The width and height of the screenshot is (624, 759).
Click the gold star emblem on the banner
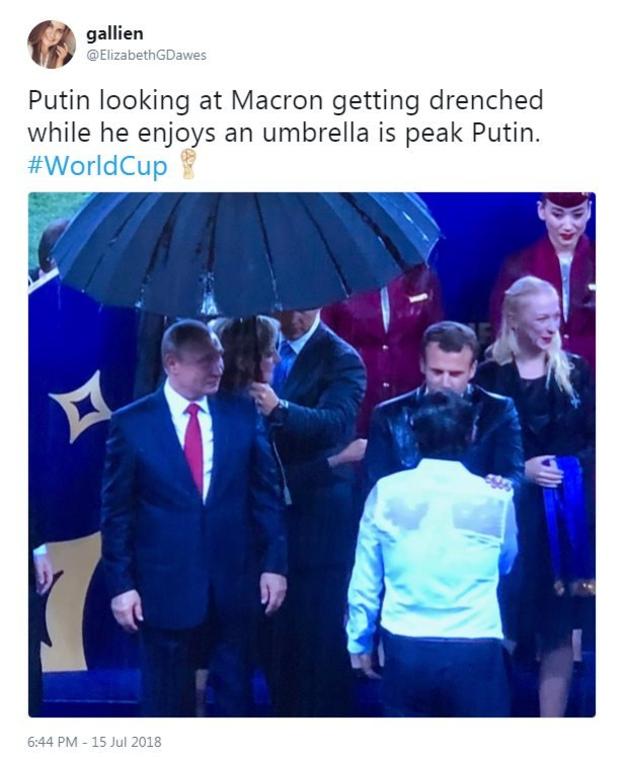point(80,407)
